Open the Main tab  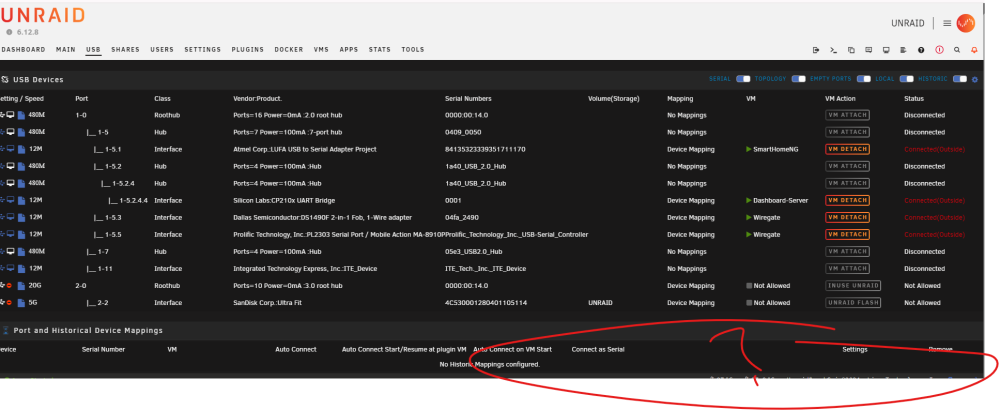(x=66, y=50)
